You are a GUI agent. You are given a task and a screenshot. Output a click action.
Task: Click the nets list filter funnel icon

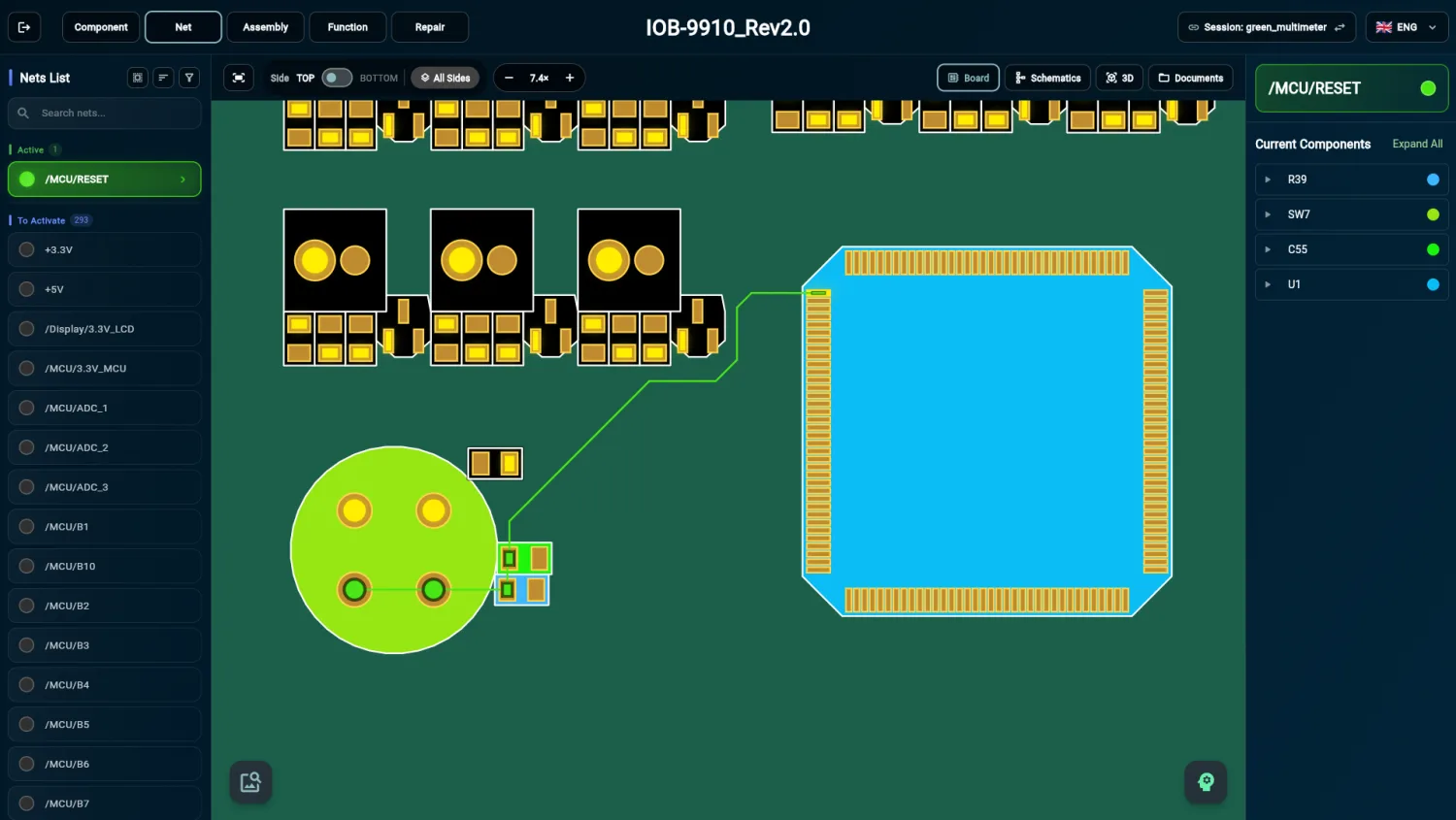click(x=189, y=78)
